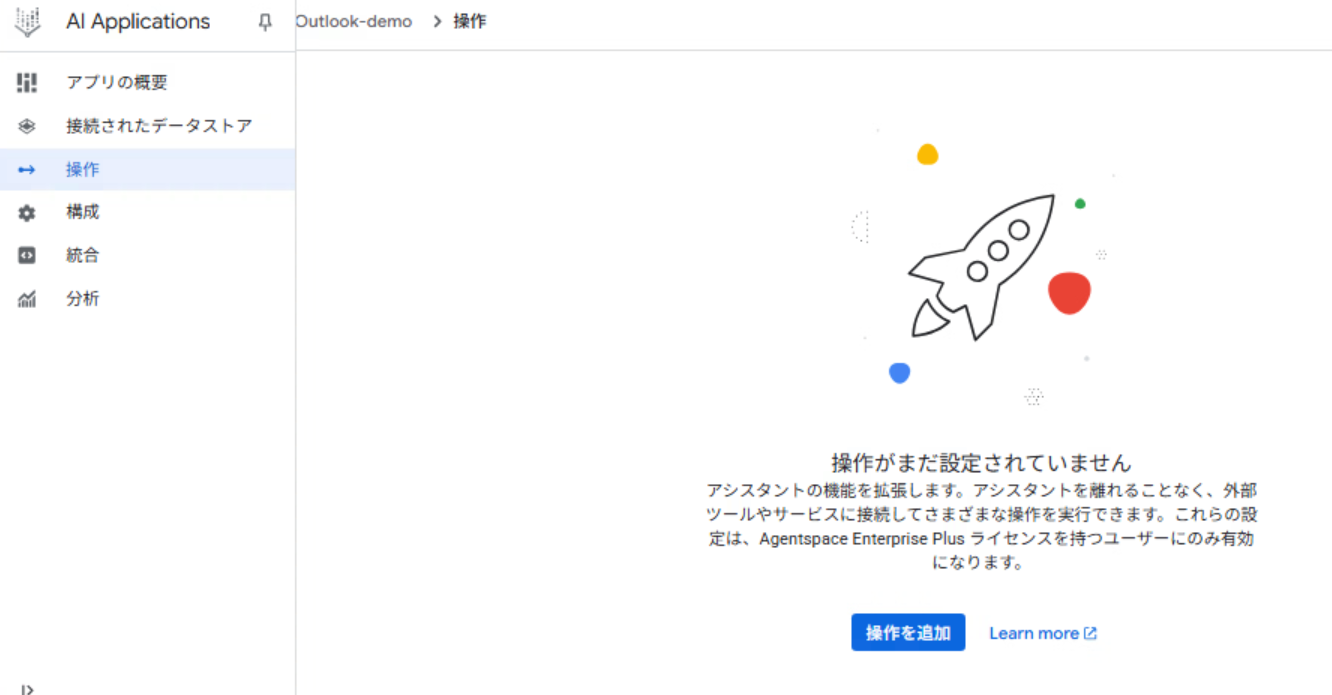
Task: Open analytics via the 分析 chart icon
Action: tap(27, 298)
